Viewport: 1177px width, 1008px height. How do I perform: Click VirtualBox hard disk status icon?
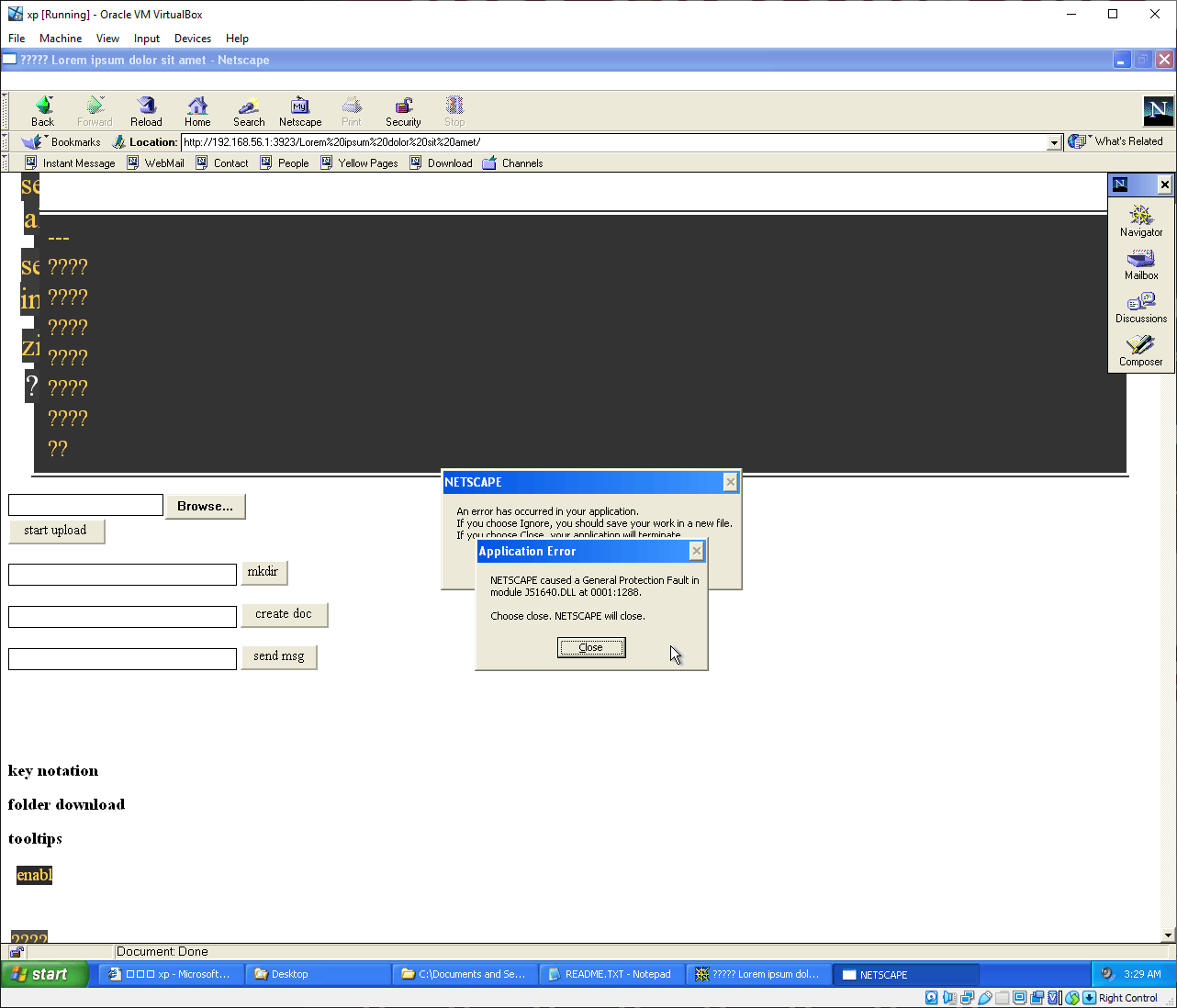click(x=932, y=998)
